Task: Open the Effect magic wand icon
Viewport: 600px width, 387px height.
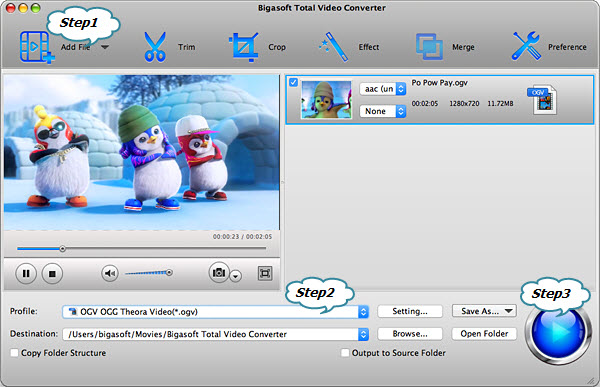Action: pos(333,47)
